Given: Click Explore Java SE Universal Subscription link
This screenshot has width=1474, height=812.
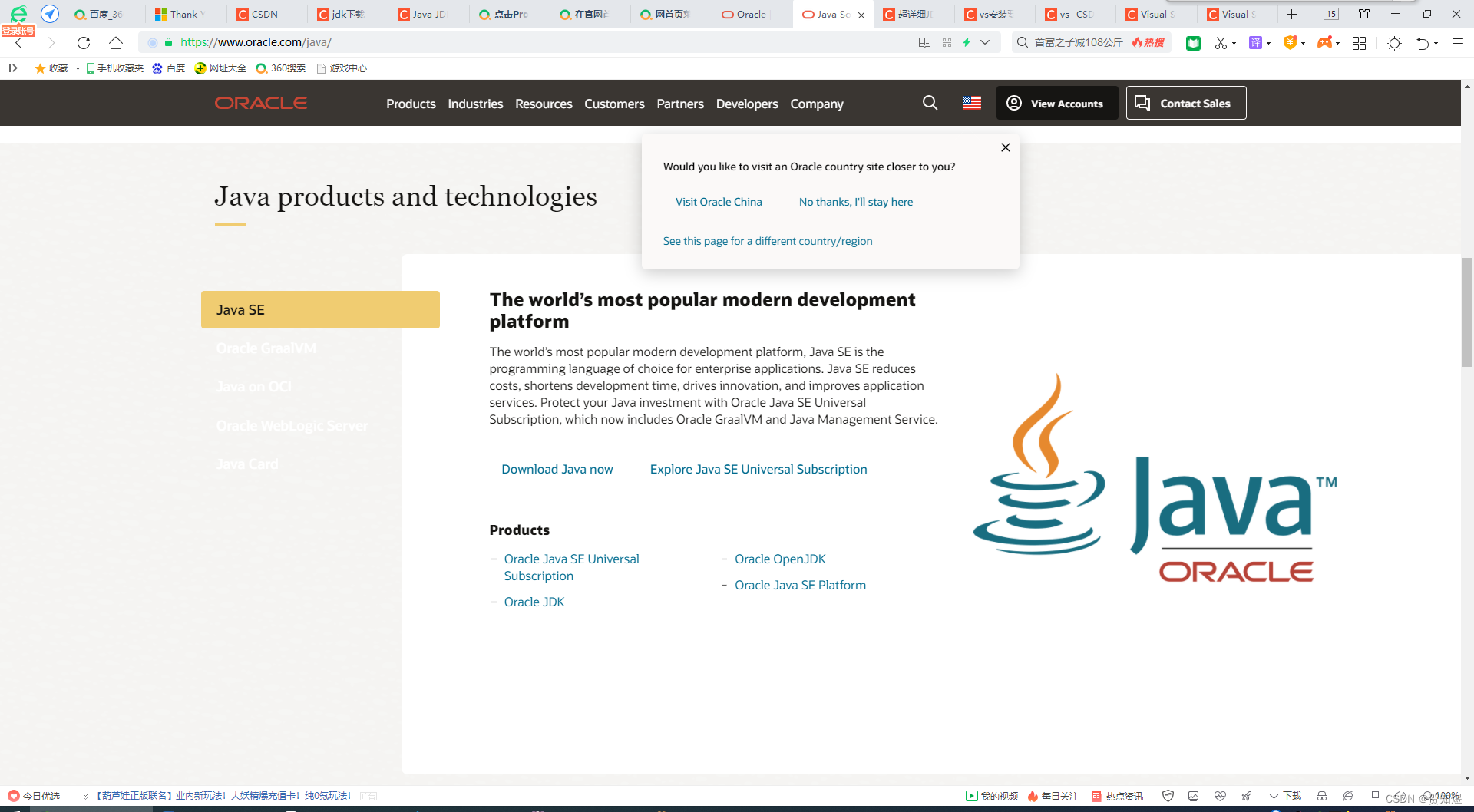Looking at the screenshot, I should 758,469.
